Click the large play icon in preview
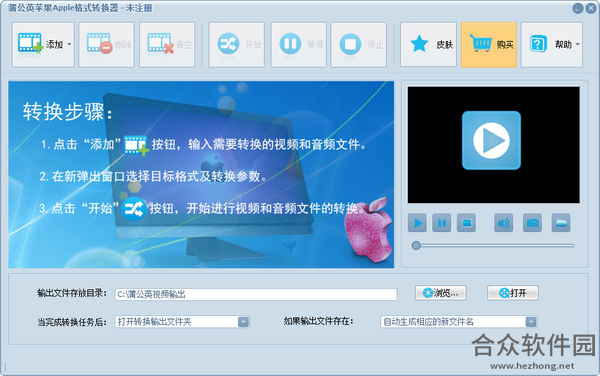This screenshot has width=600, height=376. (x=491, y=140)
